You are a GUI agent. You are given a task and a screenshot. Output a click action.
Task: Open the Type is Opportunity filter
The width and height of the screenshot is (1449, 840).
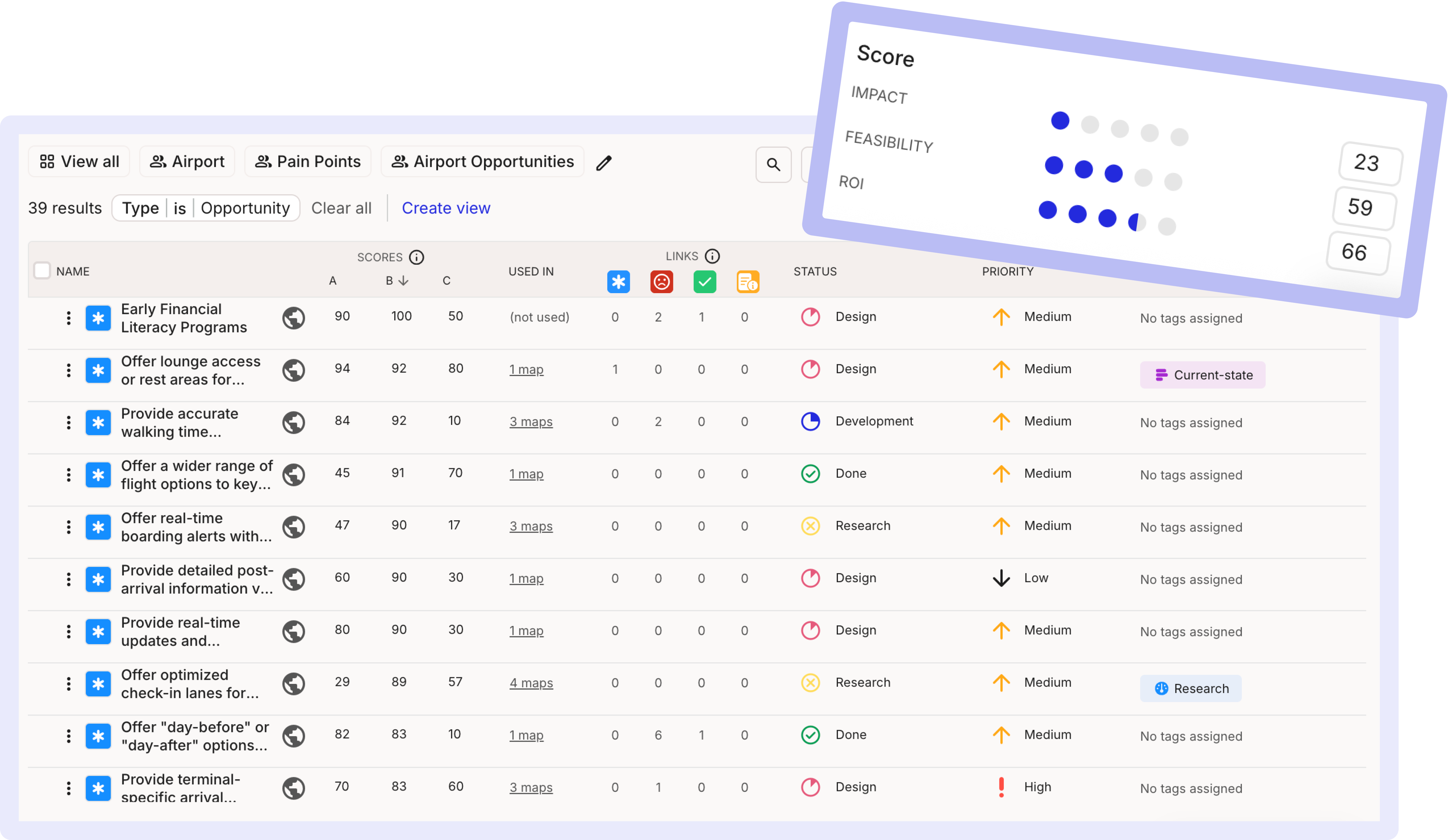[x=206, y=208]
